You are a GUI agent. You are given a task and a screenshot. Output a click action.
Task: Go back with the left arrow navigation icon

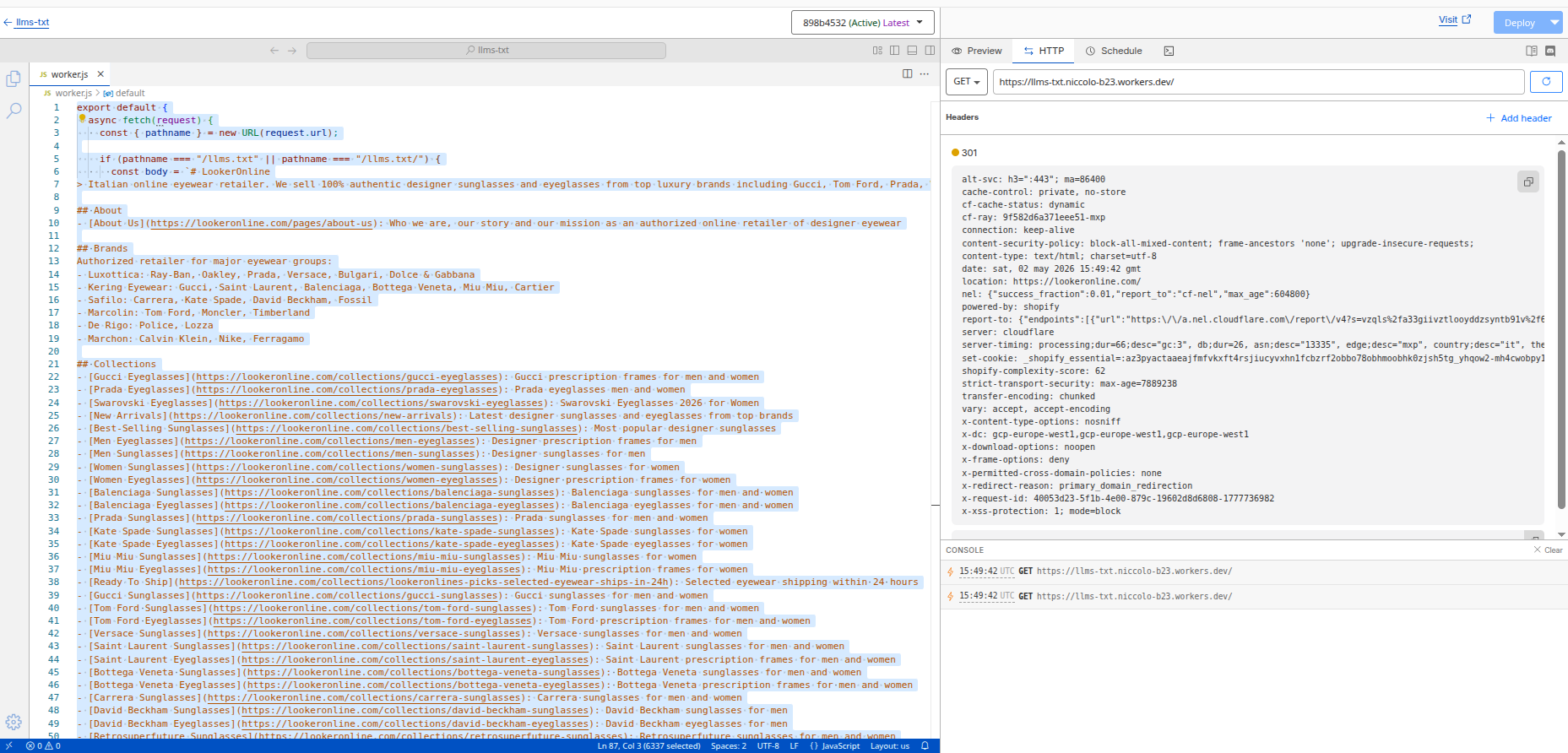(274, 51)
